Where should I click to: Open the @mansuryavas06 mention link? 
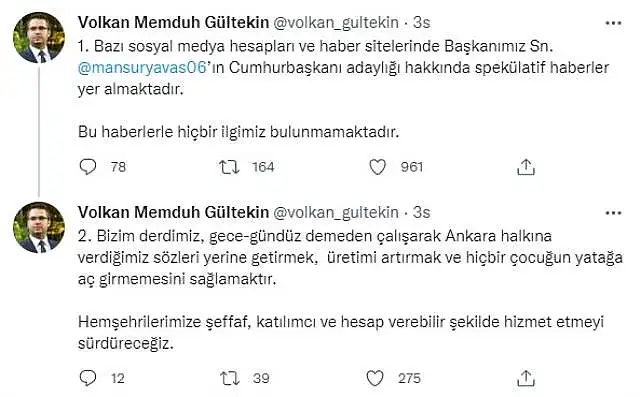tap(142, 68)
